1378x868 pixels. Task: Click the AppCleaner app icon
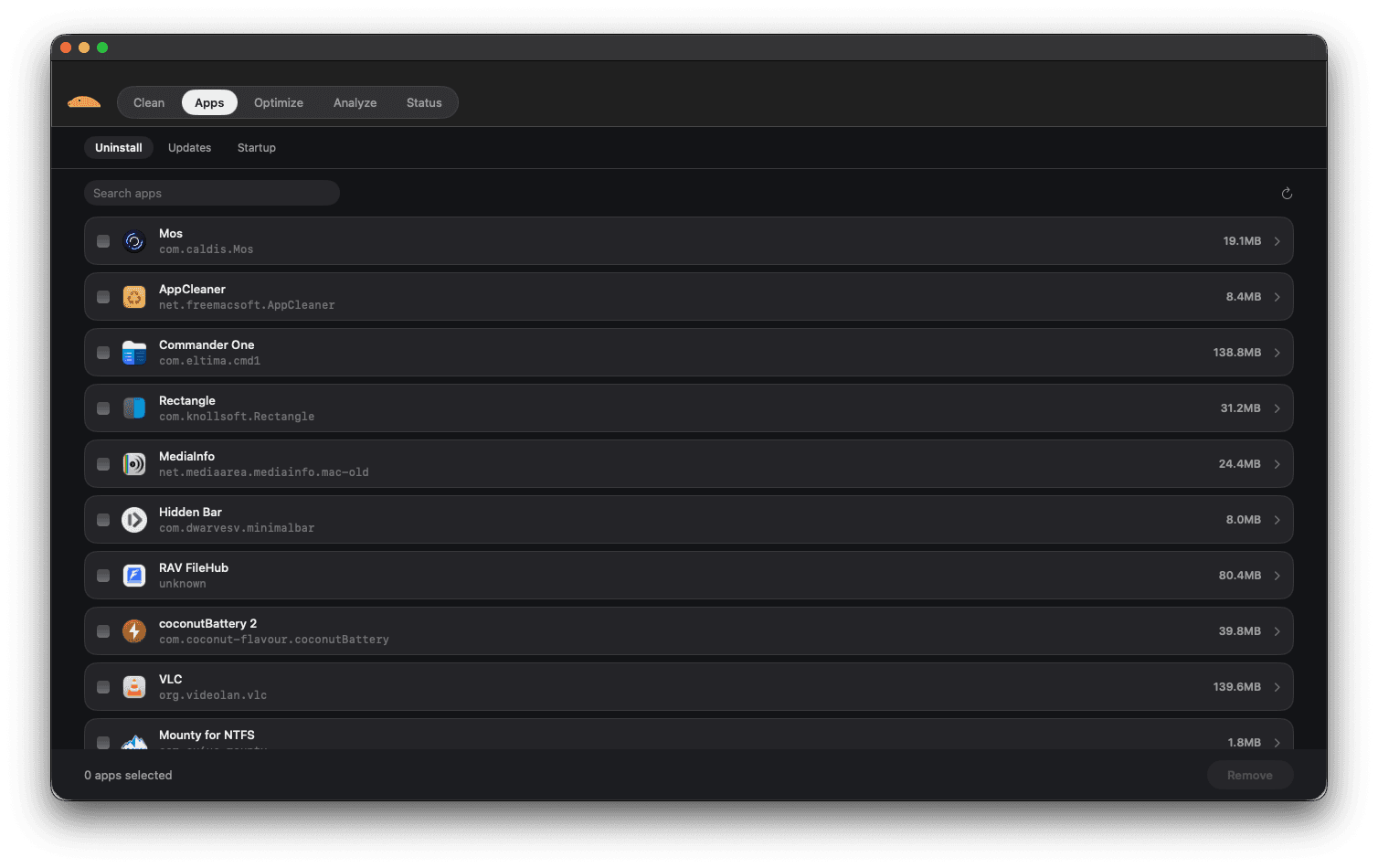pyautogui.click(x=134, y=297)
